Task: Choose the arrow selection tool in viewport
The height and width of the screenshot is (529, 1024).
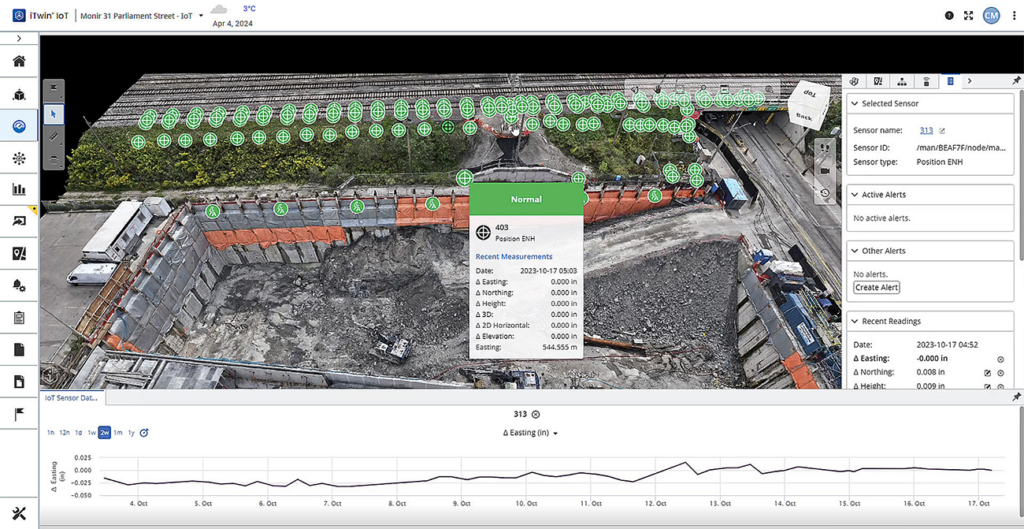Action: coord(54,114)
